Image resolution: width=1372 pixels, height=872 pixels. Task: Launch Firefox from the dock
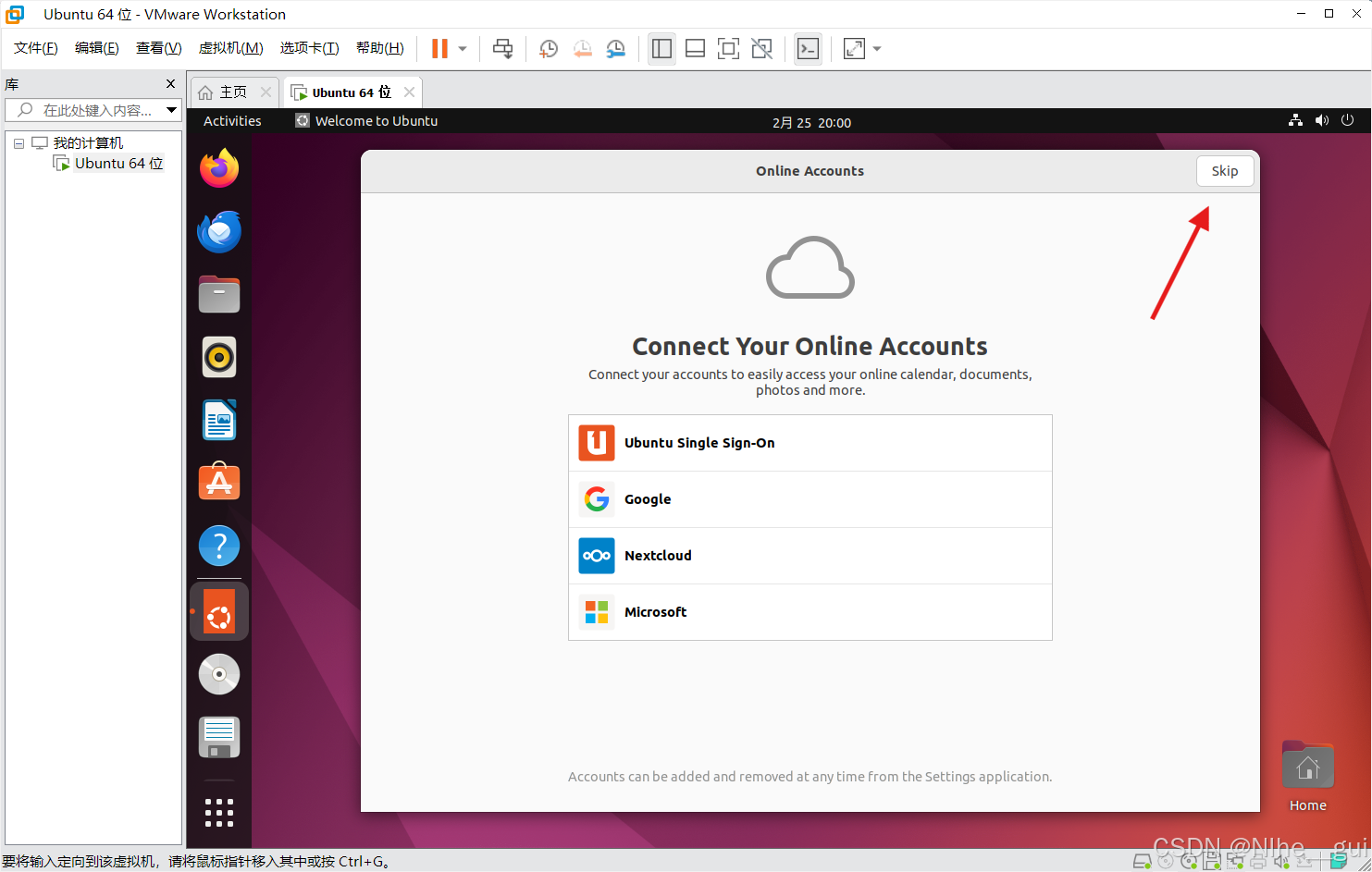click(x=219, y=168)
